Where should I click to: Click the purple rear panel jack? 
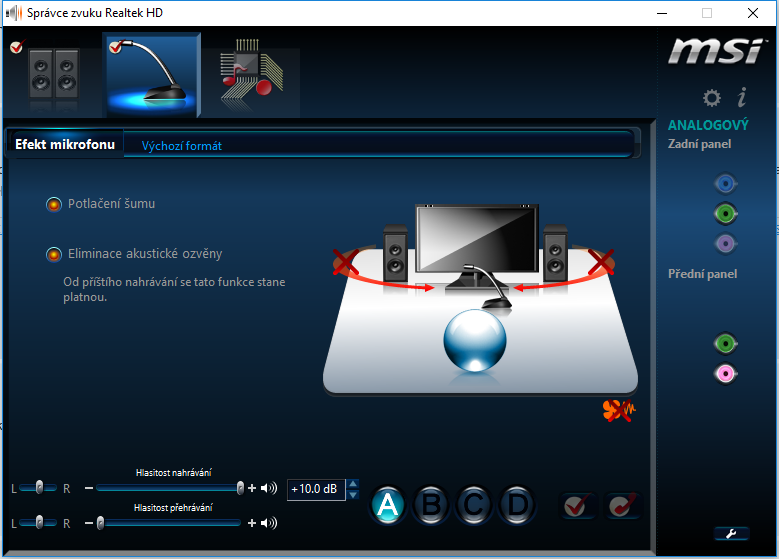[725, 244]
